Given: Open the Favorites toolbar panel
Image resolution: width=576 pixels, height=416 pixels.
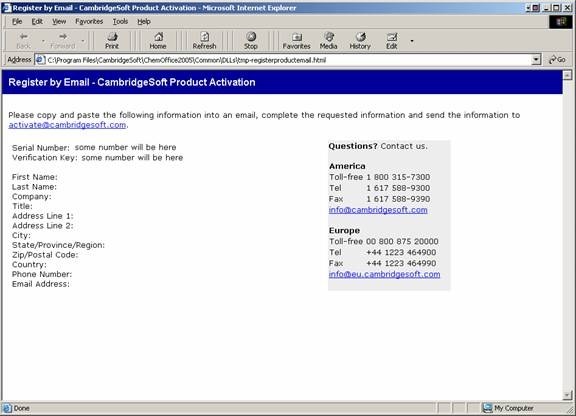Looking at the screenshot, I should pyautogui.click(x=296, y=40).
